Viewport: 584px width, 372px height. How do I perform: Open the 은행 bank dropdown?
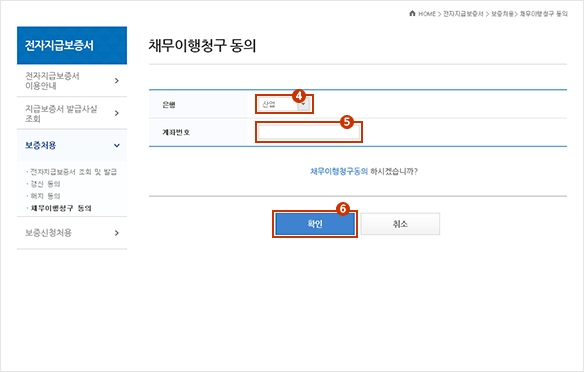click(x=284, y=104)
